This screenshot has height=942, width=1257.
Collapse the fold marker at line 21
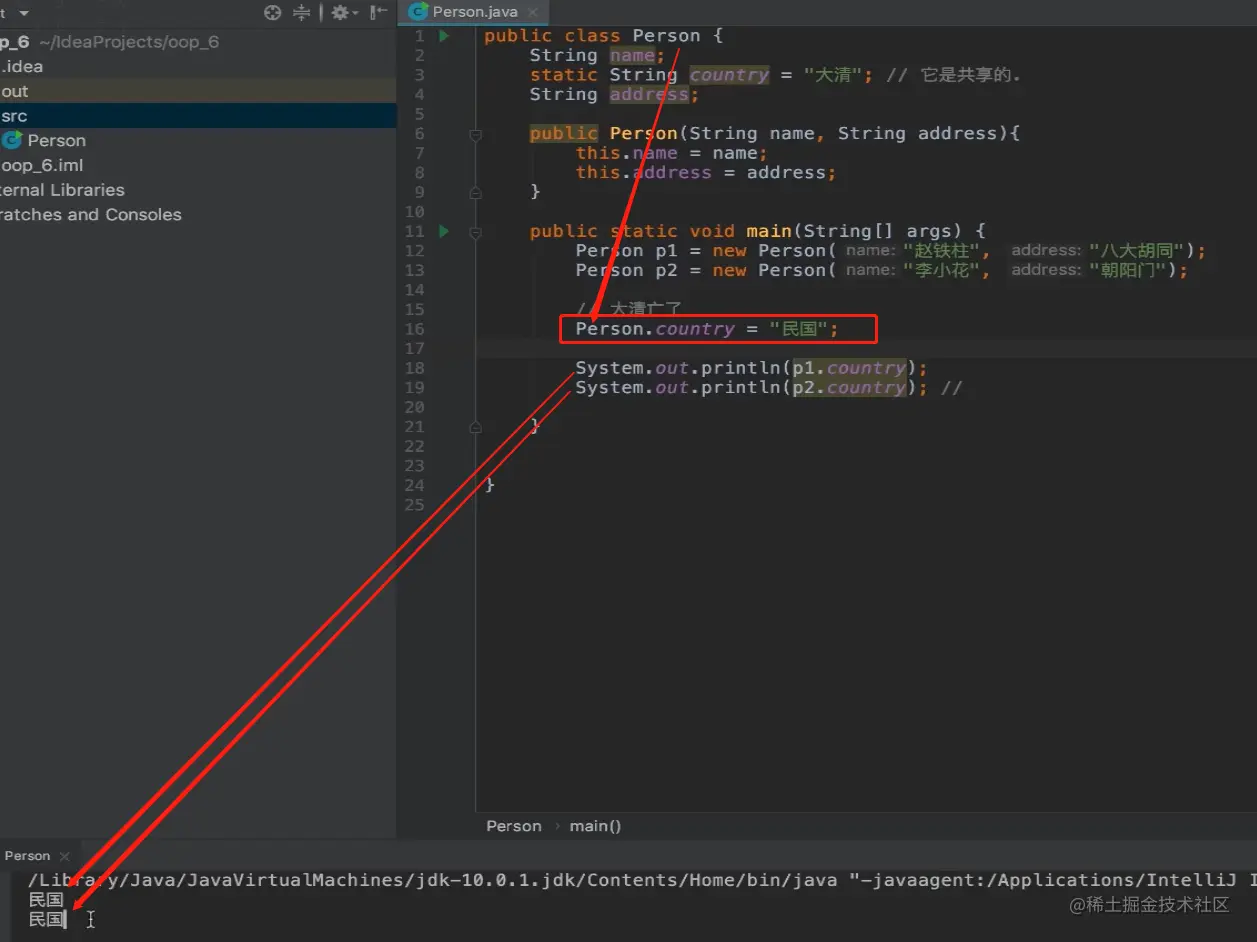pyautogui.click(x=475, y=426)
